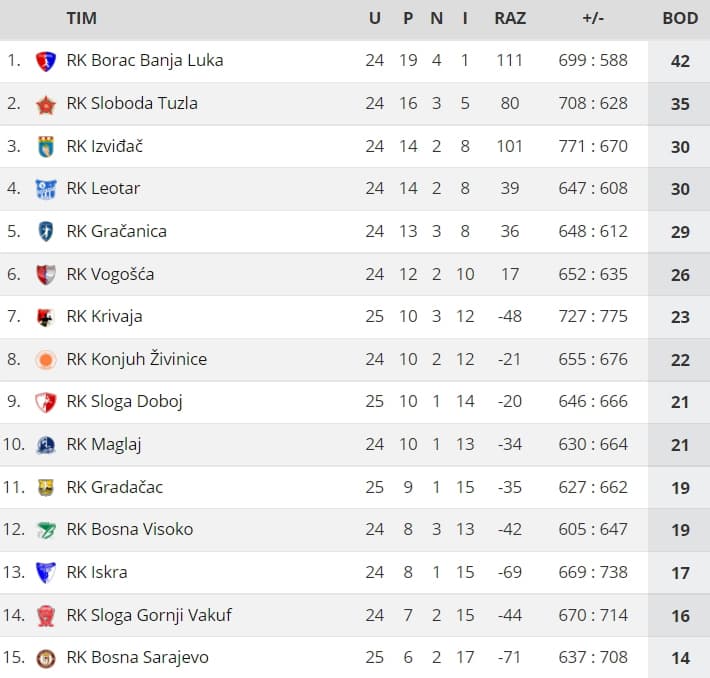Click the RK Bosna Visoko green logo
The height and width of the screenshot is (678, 710).
(x=46, y=530)
